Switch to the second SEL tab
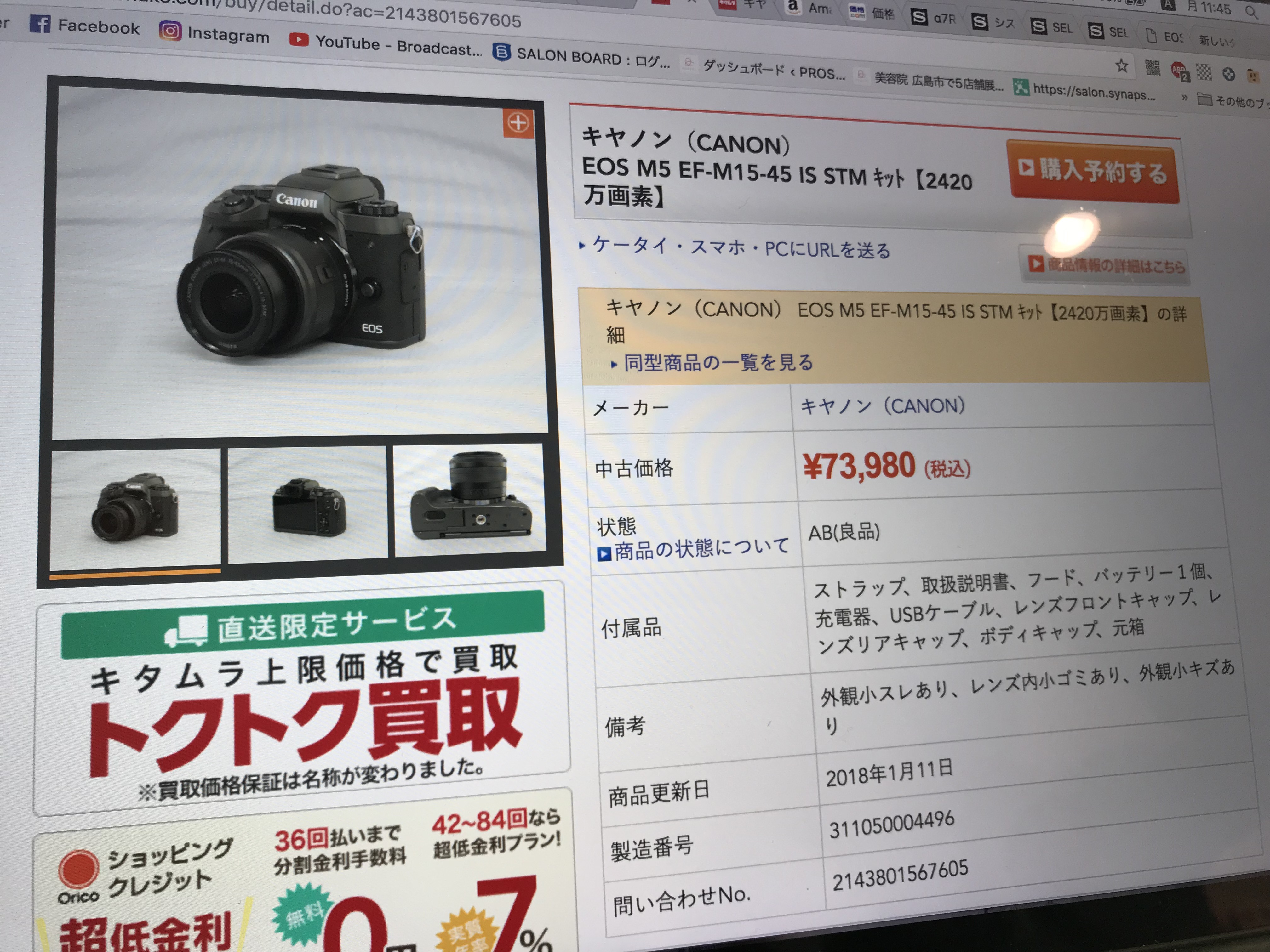 (1109, 31)
